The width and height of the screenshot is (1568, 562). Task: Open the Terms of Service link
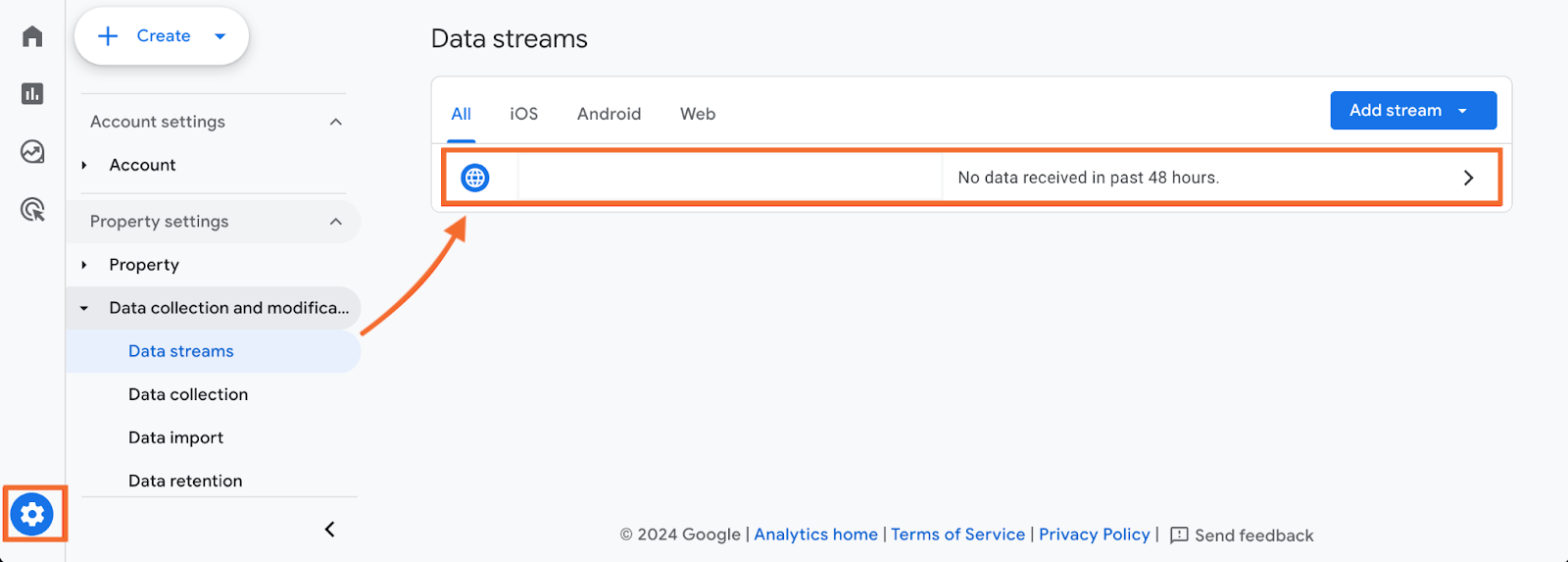click(x=957, y=535)
